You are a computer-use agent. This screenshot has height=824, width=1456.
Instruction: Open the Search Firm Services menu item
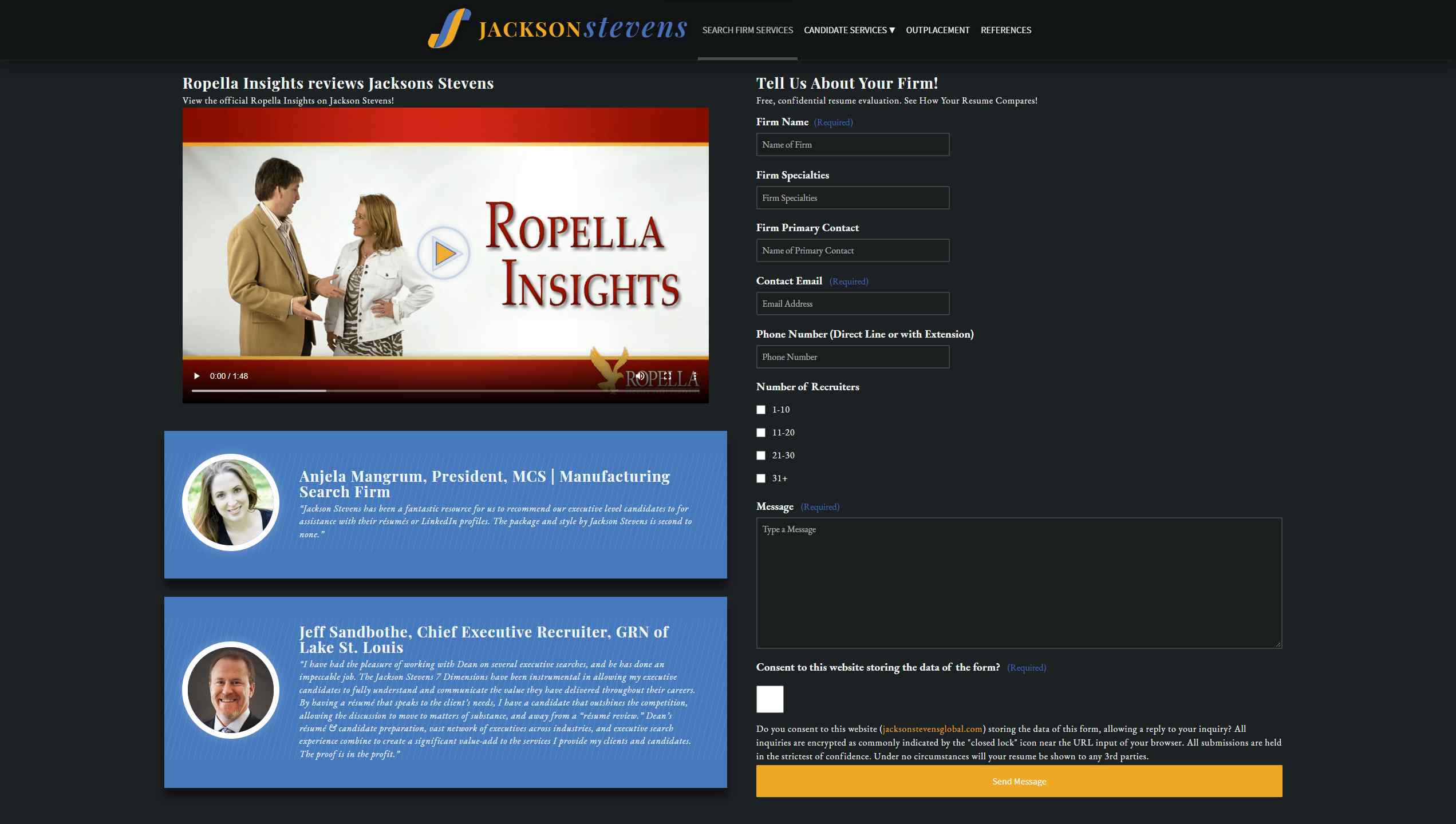coord(747,30)
